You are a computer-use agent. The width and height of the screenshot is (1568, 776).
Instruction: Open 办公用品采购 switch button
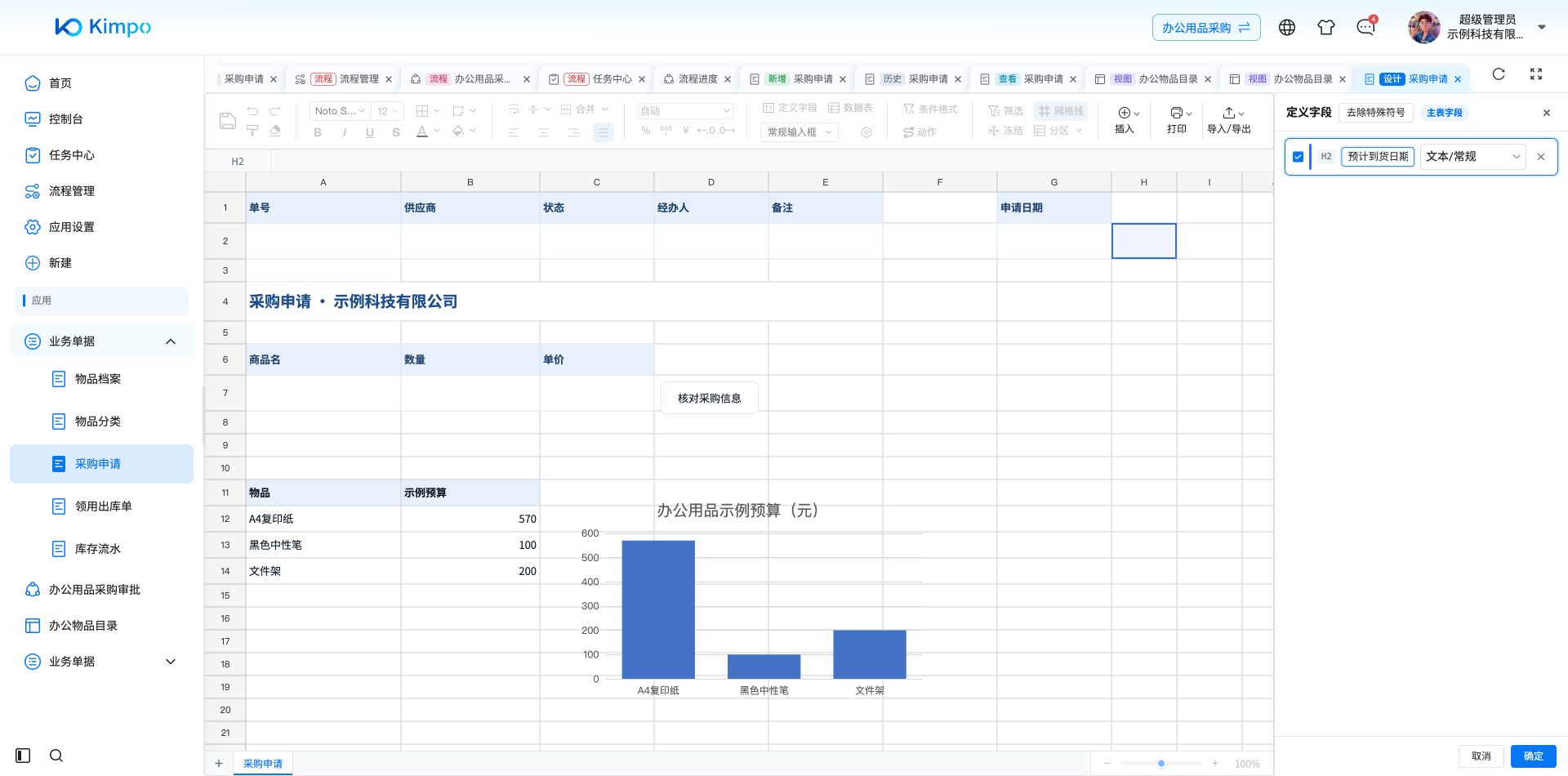tap(1206, 28)
